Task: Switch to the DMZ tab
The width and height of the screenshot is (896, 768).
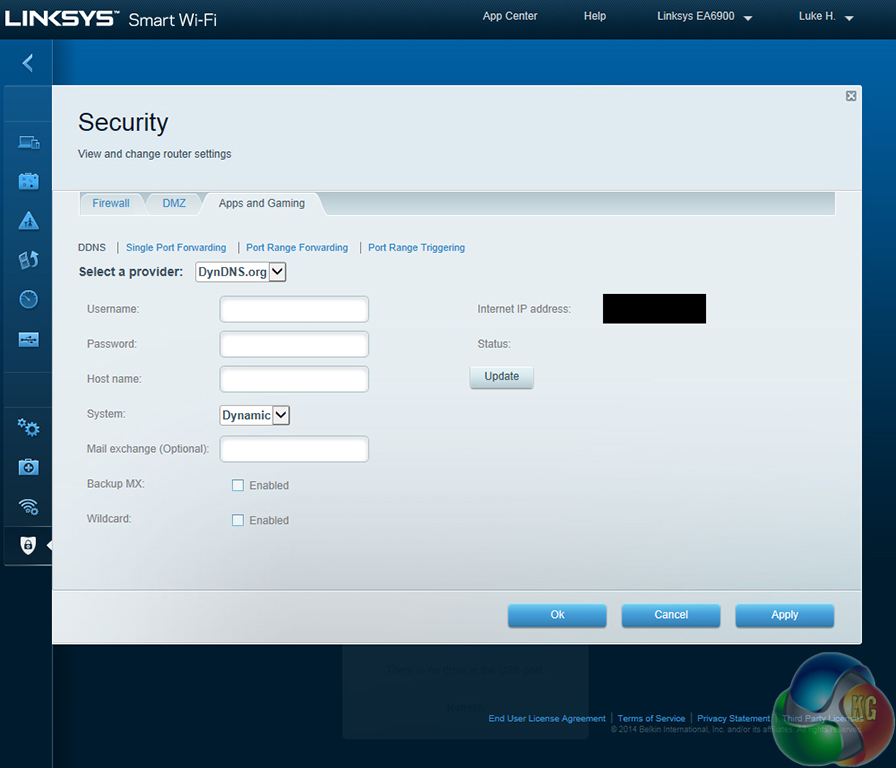Action: click(174, 203)
